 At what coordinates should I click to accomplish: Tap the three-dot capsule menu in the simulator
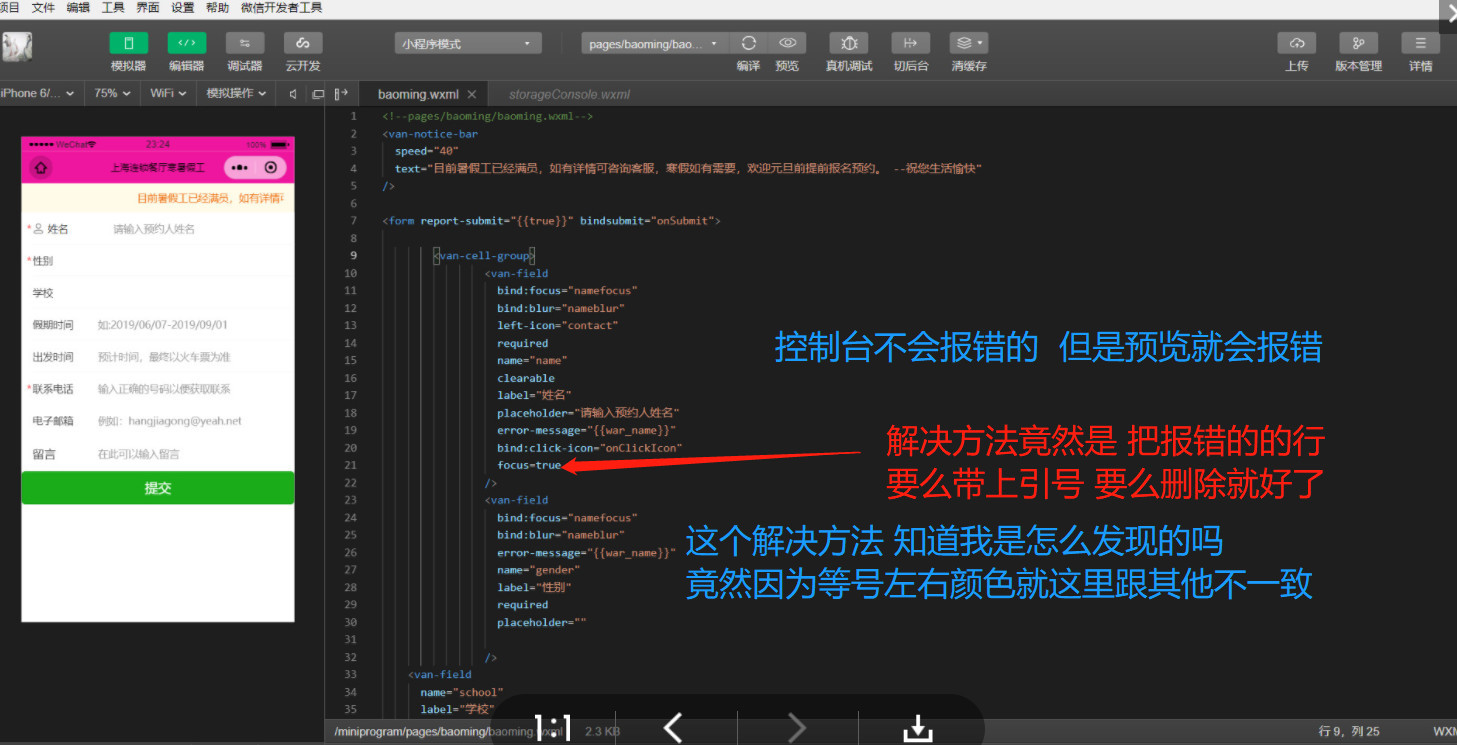[x=241, y=167]
